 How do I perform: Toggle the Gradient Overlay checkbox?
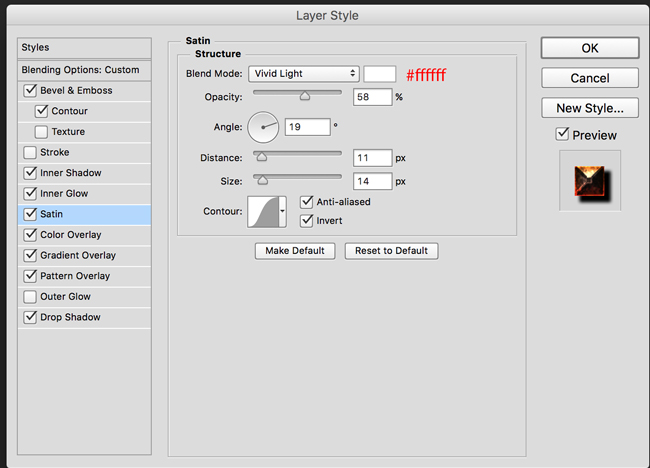[30, 255]
